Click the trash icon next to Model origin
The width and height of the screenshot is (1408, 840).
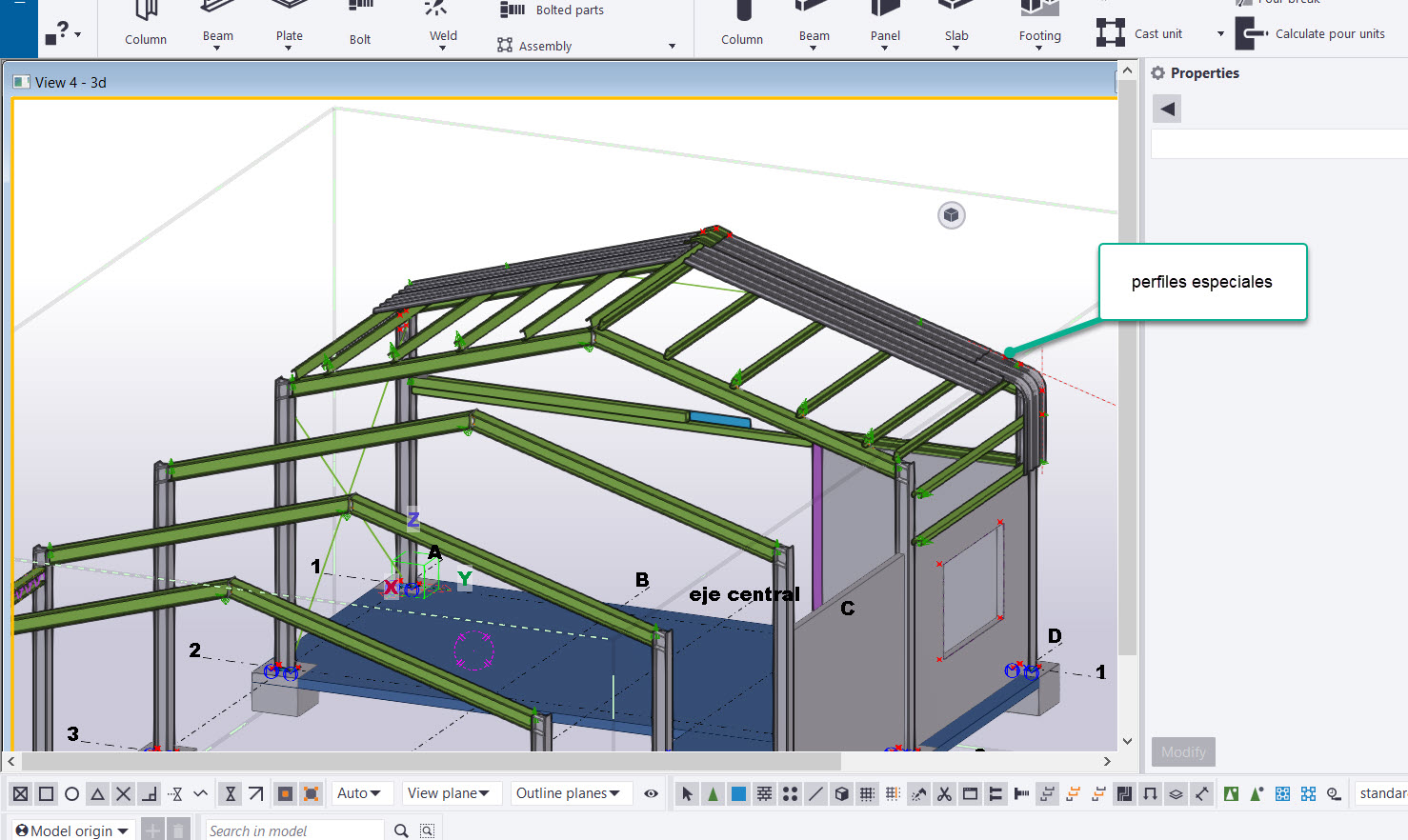(x=177, y=830)
